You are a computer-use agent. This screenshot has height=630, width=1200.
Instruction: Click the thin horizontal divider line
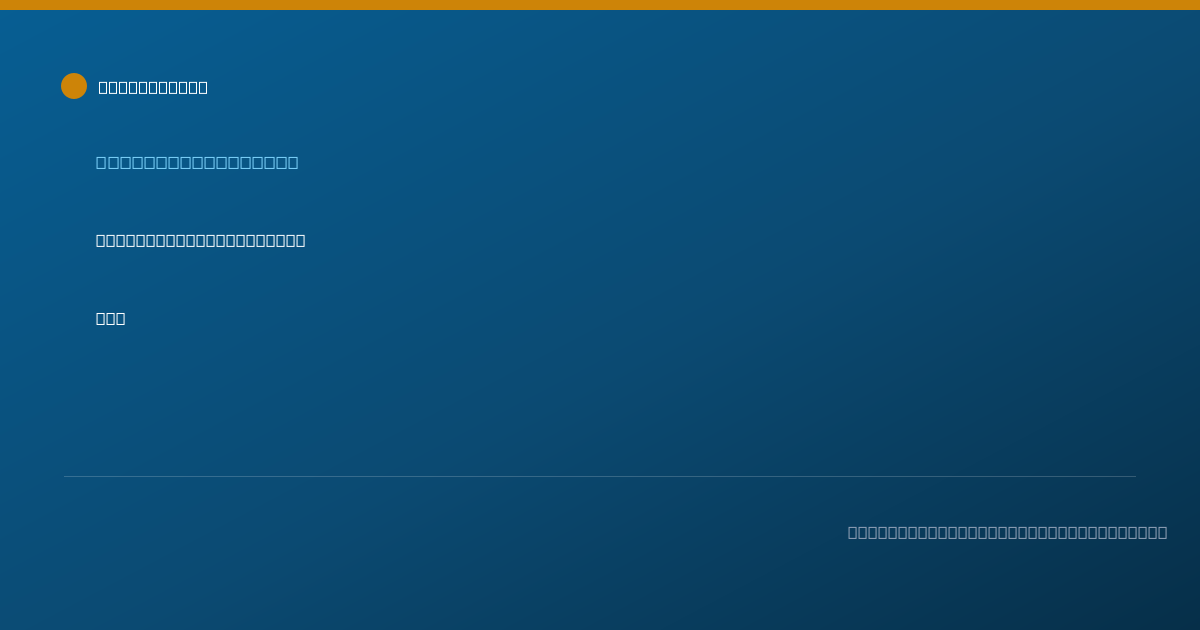[x=600, y=476]
